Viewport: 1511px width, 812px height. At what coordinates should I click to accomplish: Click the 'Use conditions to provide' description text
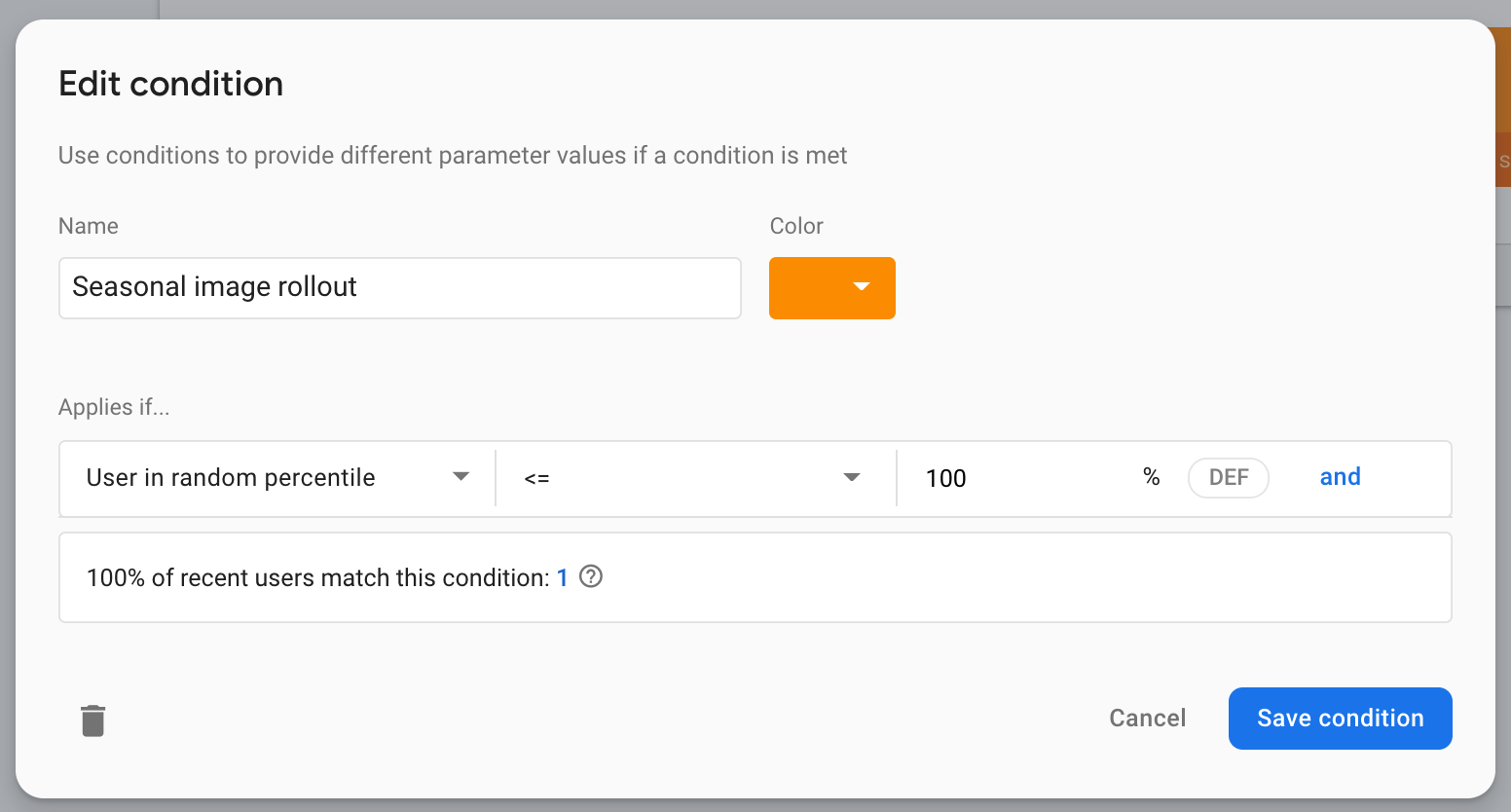pos(453,156)
